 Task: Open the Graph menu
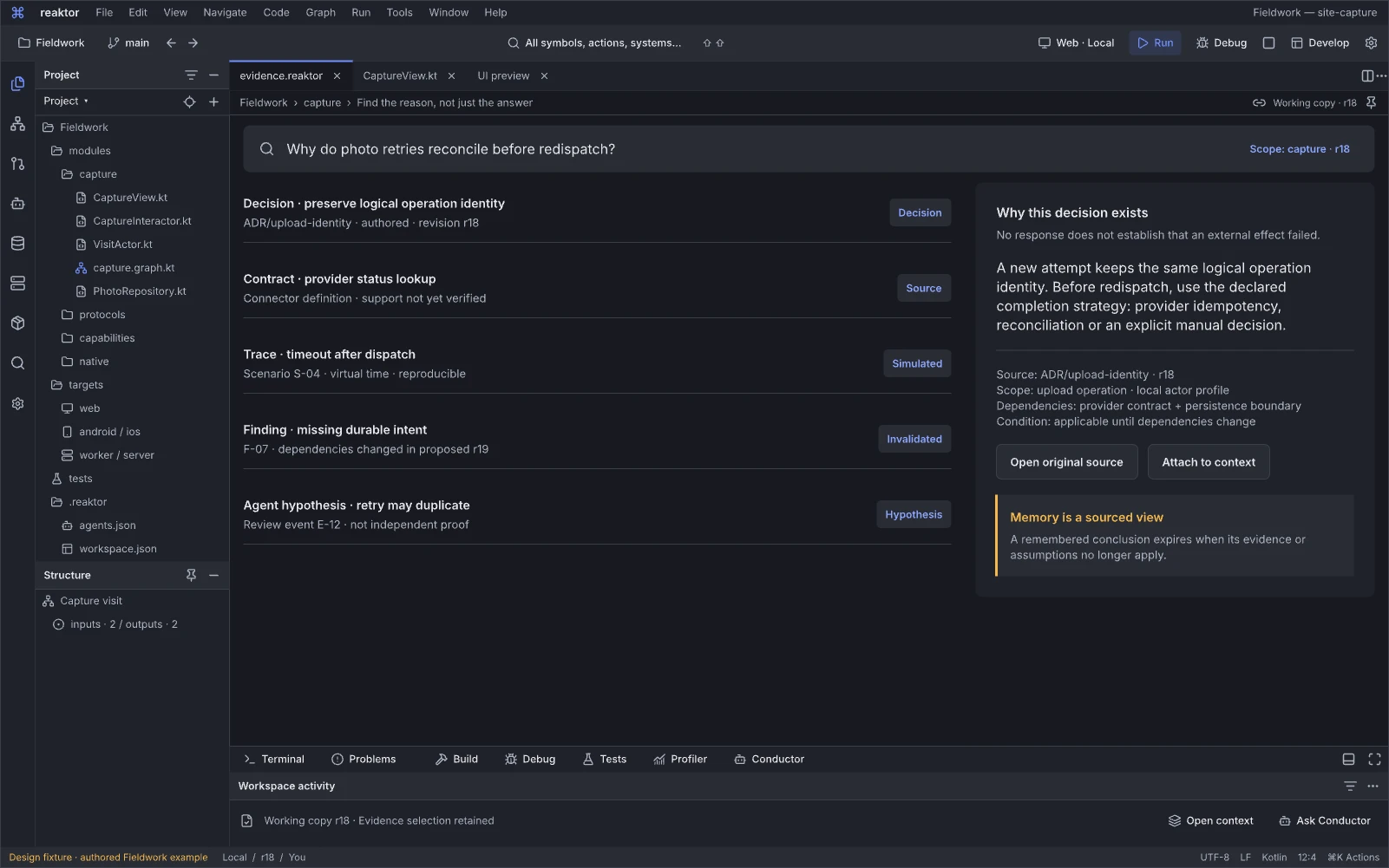point(320,13)
